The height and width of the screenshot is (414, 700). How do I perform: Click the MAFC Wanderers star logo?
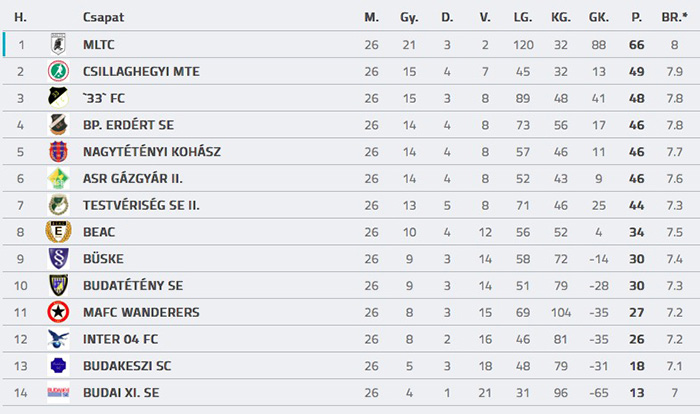click(x=58, y=312)
